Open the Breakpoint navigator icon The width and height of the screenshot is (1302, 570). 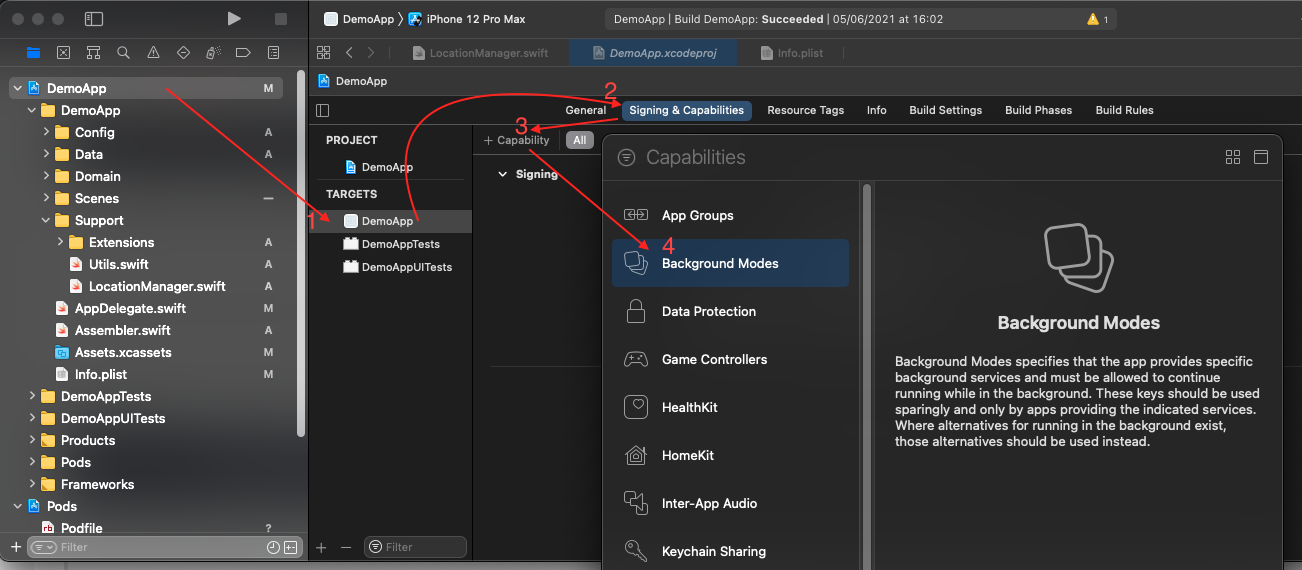[x=243, y=53]
